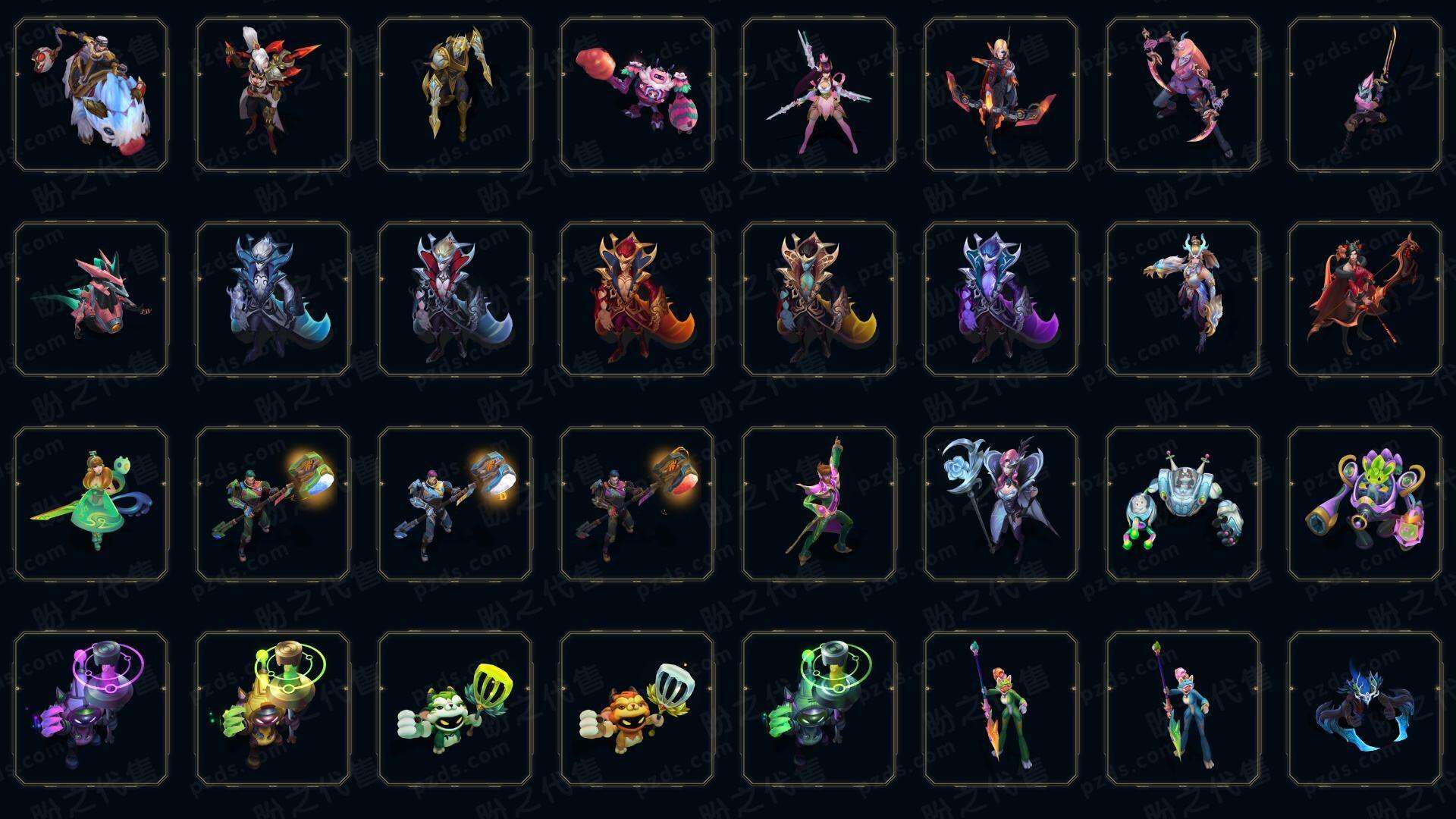Click the blue icy vampire lord skin
The width and height of the screenshot is (1456, 819).
click(273, 299)
